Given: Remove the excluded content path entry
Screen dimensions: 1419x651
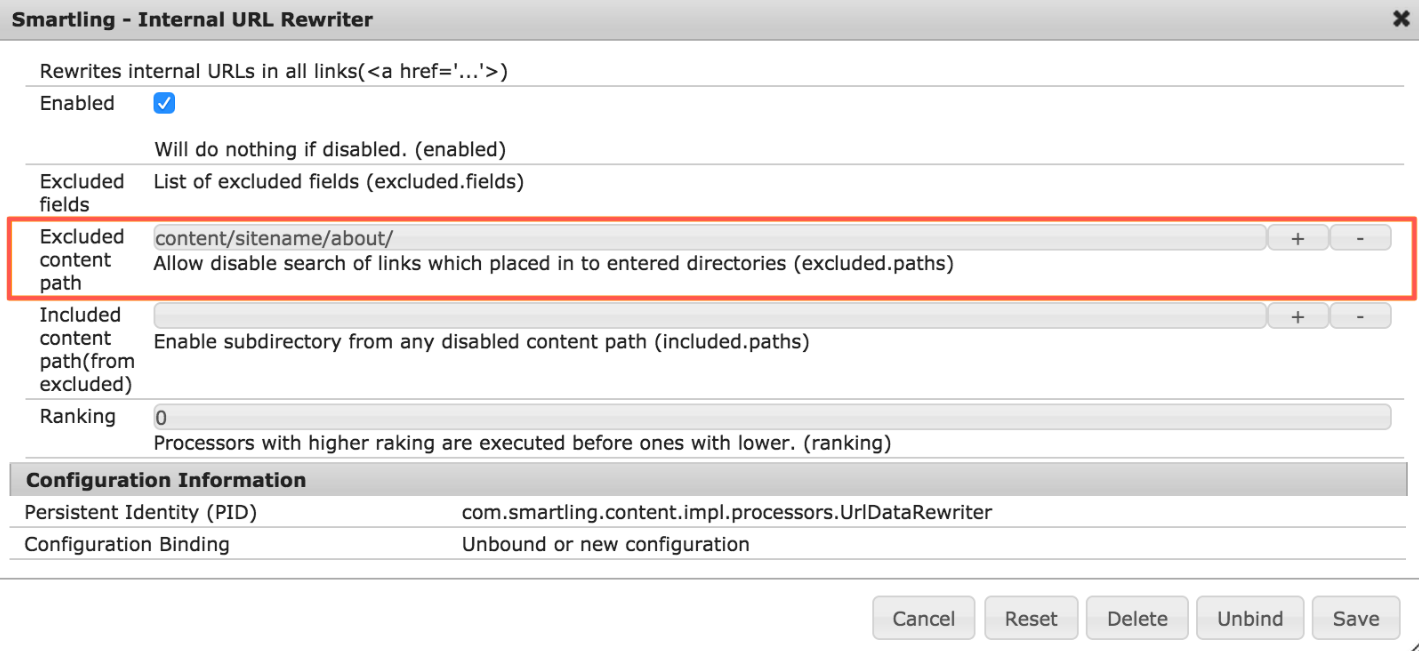Looking at the screenshot, I should [x=1360, y=237].
